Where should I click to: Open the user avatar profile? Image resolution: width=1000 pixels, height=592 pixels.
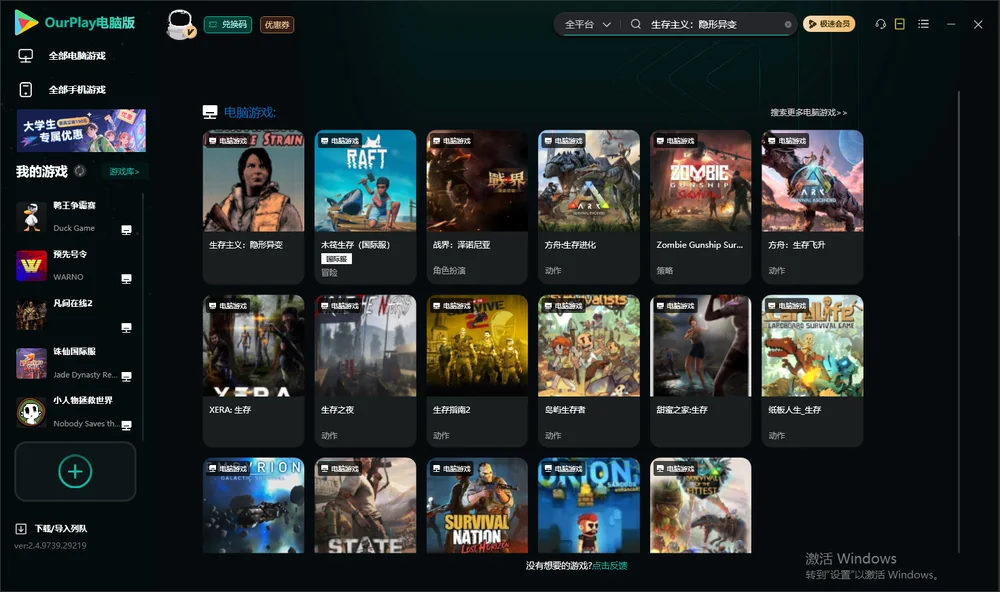(180, 24)
